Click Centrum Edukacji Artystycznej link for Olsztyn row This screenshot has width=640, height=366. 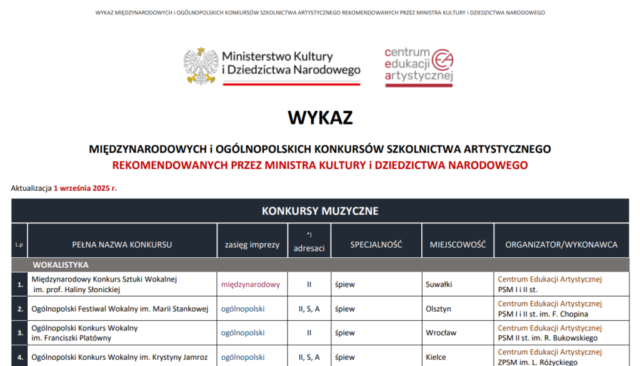click(550, 304)
